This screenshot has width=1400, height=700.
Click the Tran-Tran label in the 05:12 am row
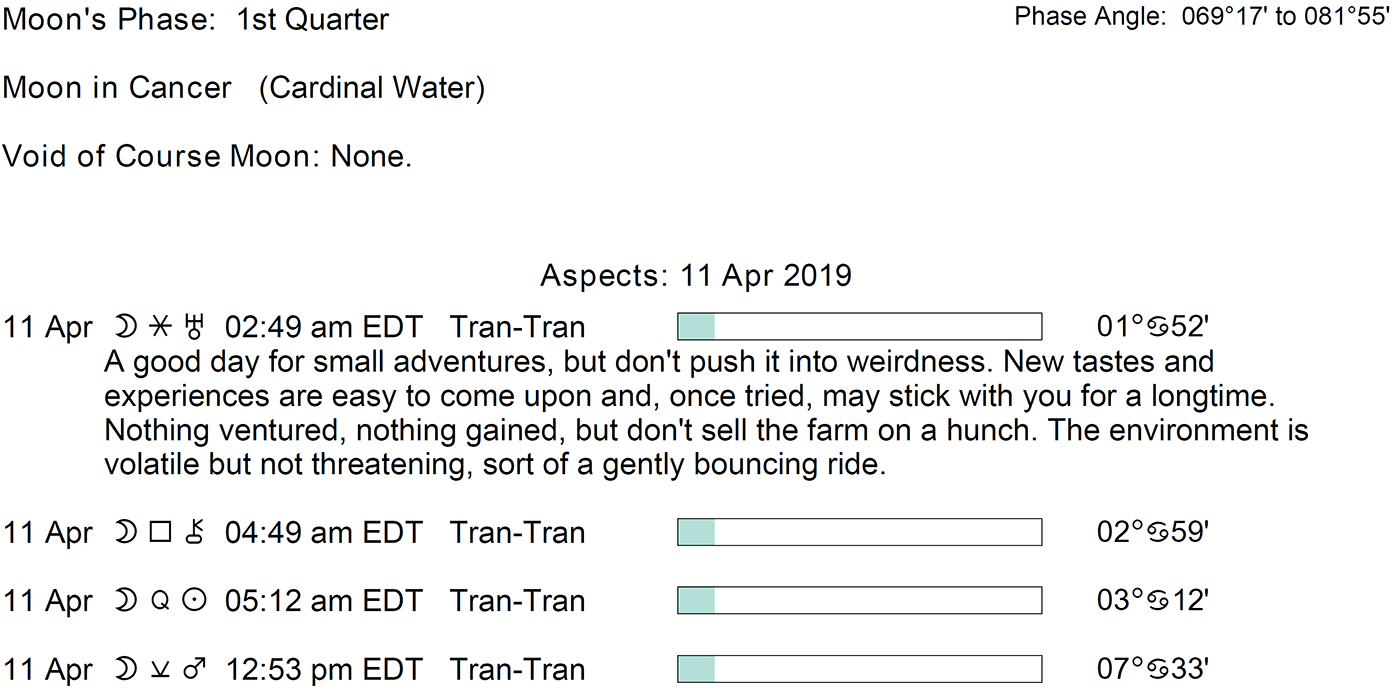point(517,601)
